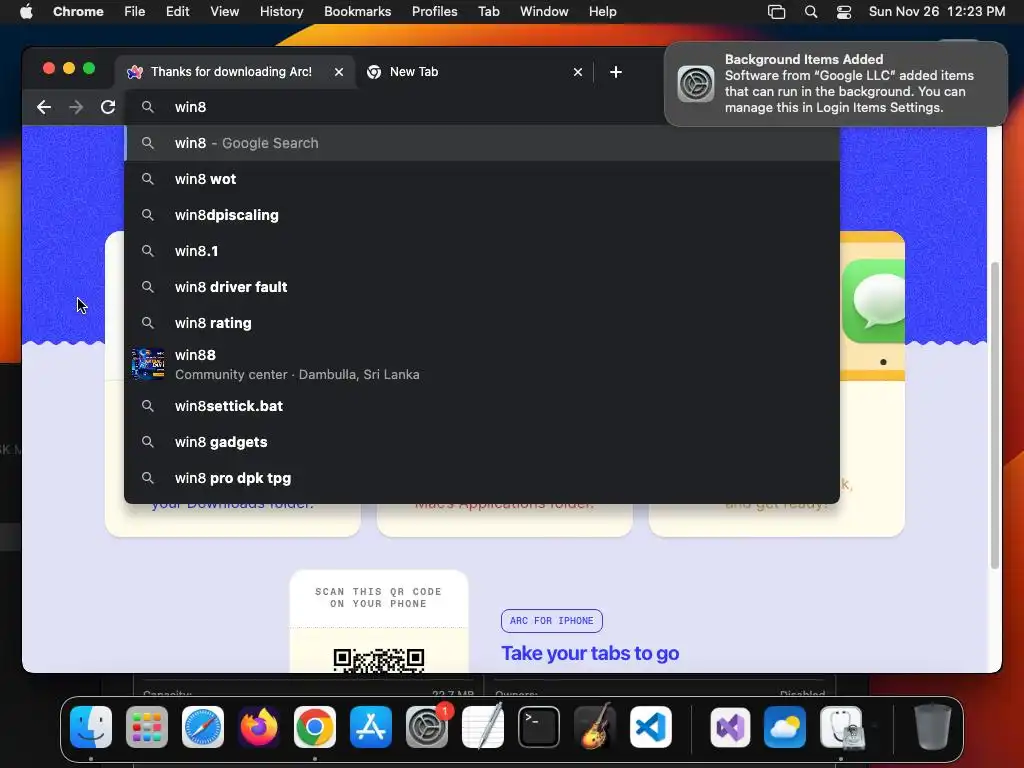This screenshot has height=768, width=1024.
Task: Open Terminal from the Dock
Action: [539, 727]
